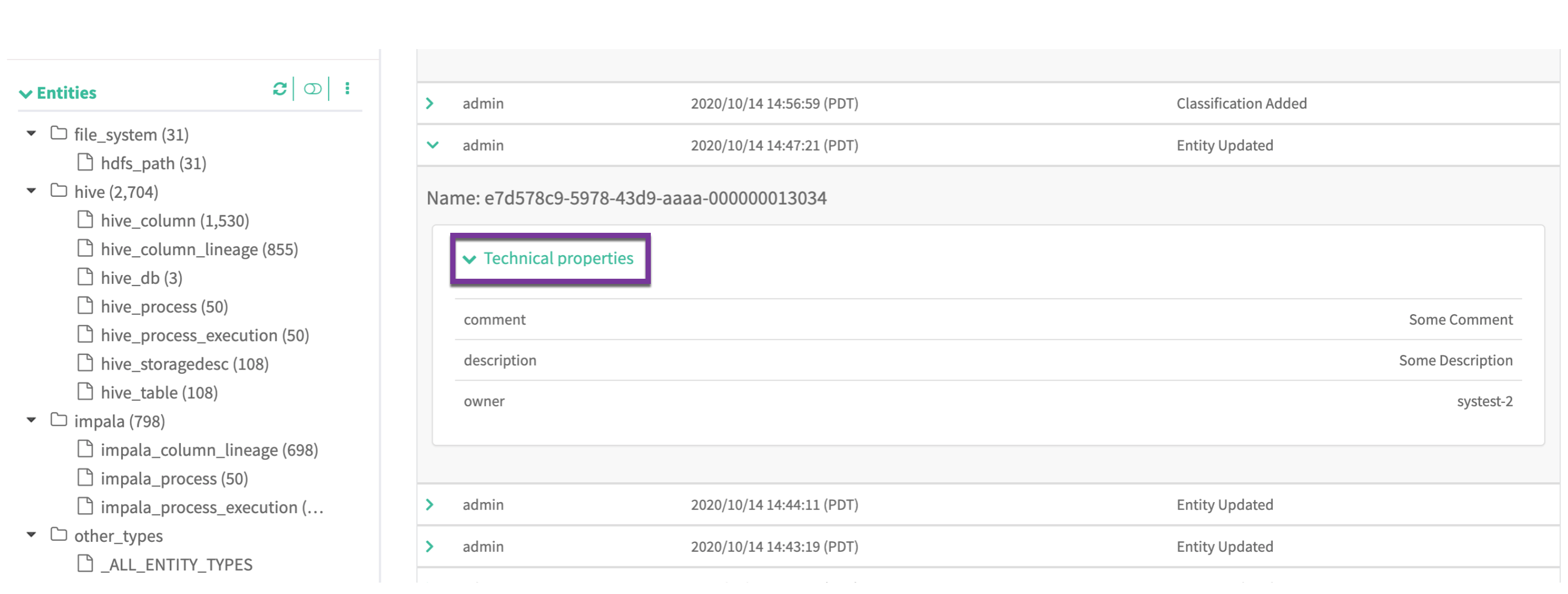
Task: Click the impala_process file icon
Action: pyautogui.click(x=85, y=478)
